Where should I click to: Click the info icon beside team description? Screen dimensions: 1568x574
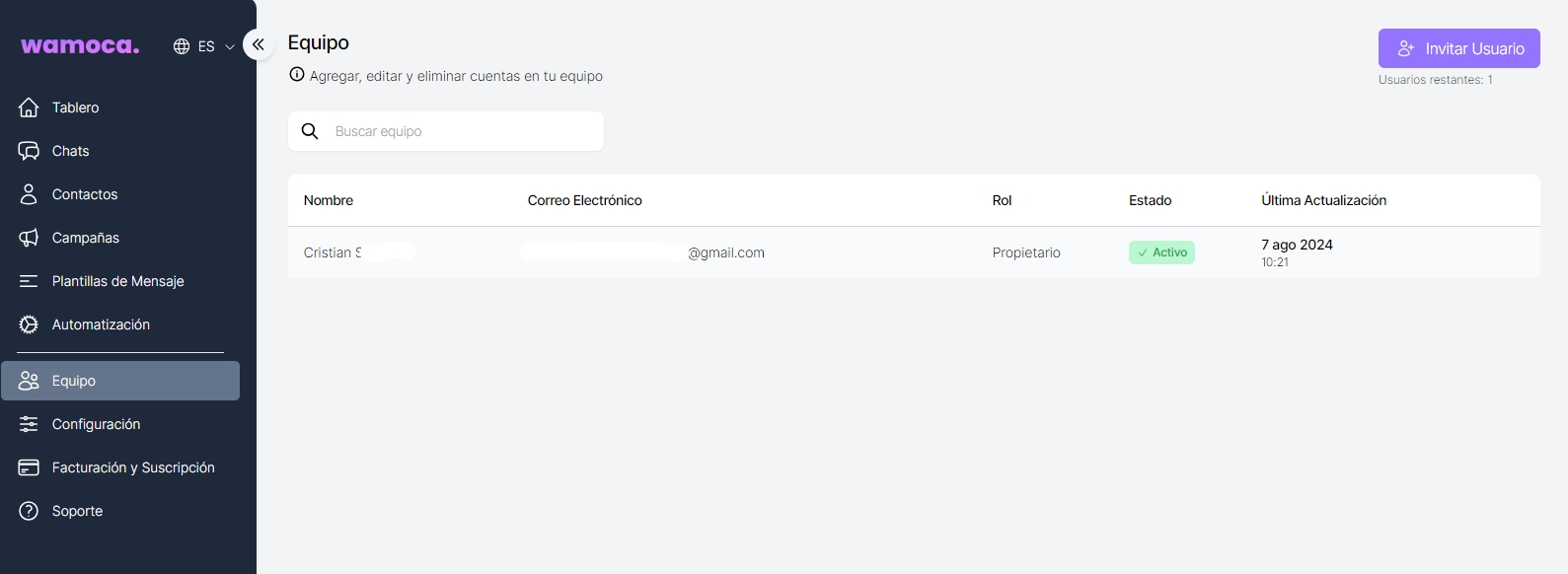click(x=296, y=75)
